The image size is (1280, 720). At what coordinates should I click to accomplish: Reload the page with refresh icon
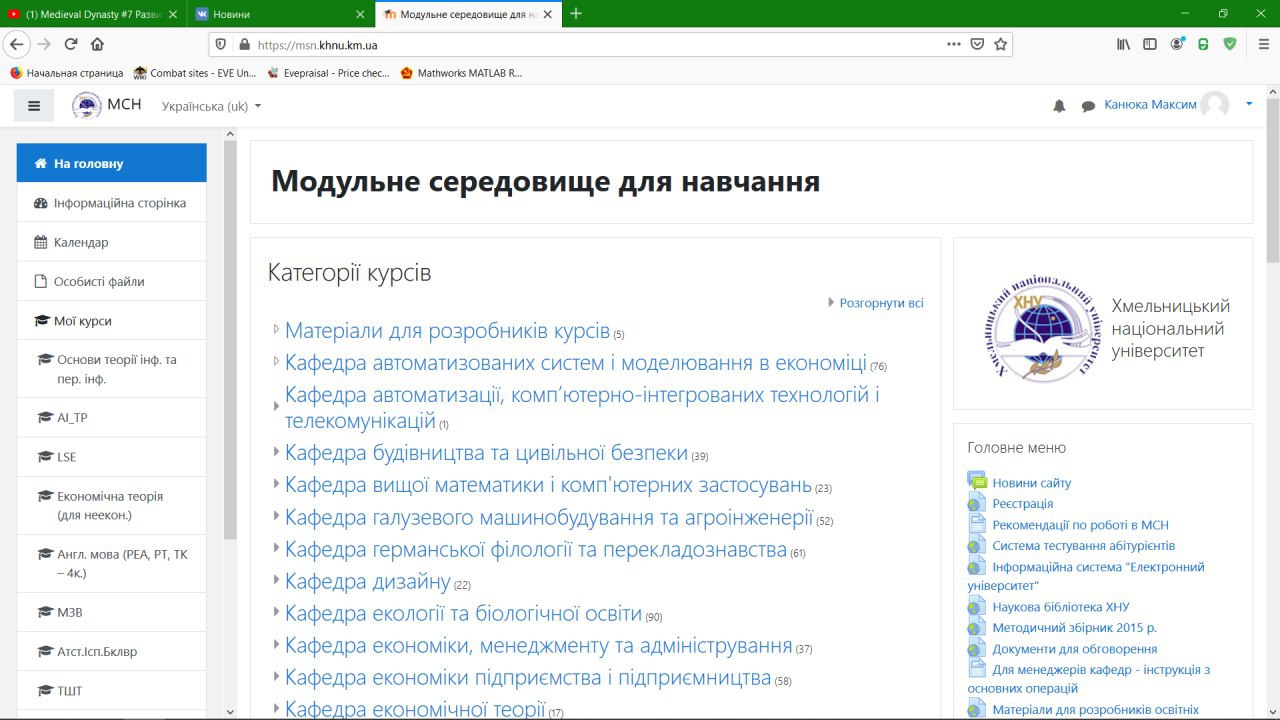click(71, 44)
